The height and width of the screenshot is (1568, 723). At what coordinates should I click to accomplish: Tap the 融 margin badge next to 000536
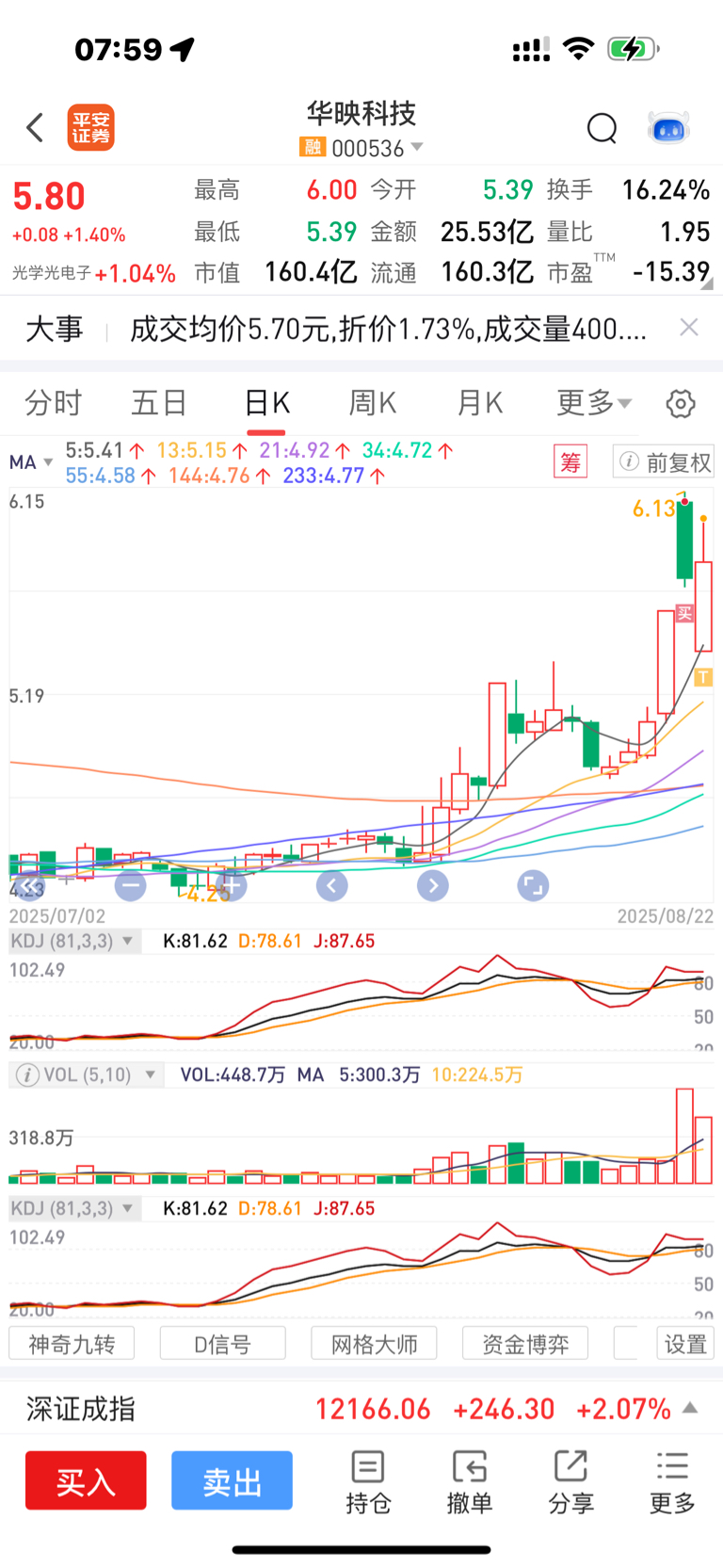[312, 147]
